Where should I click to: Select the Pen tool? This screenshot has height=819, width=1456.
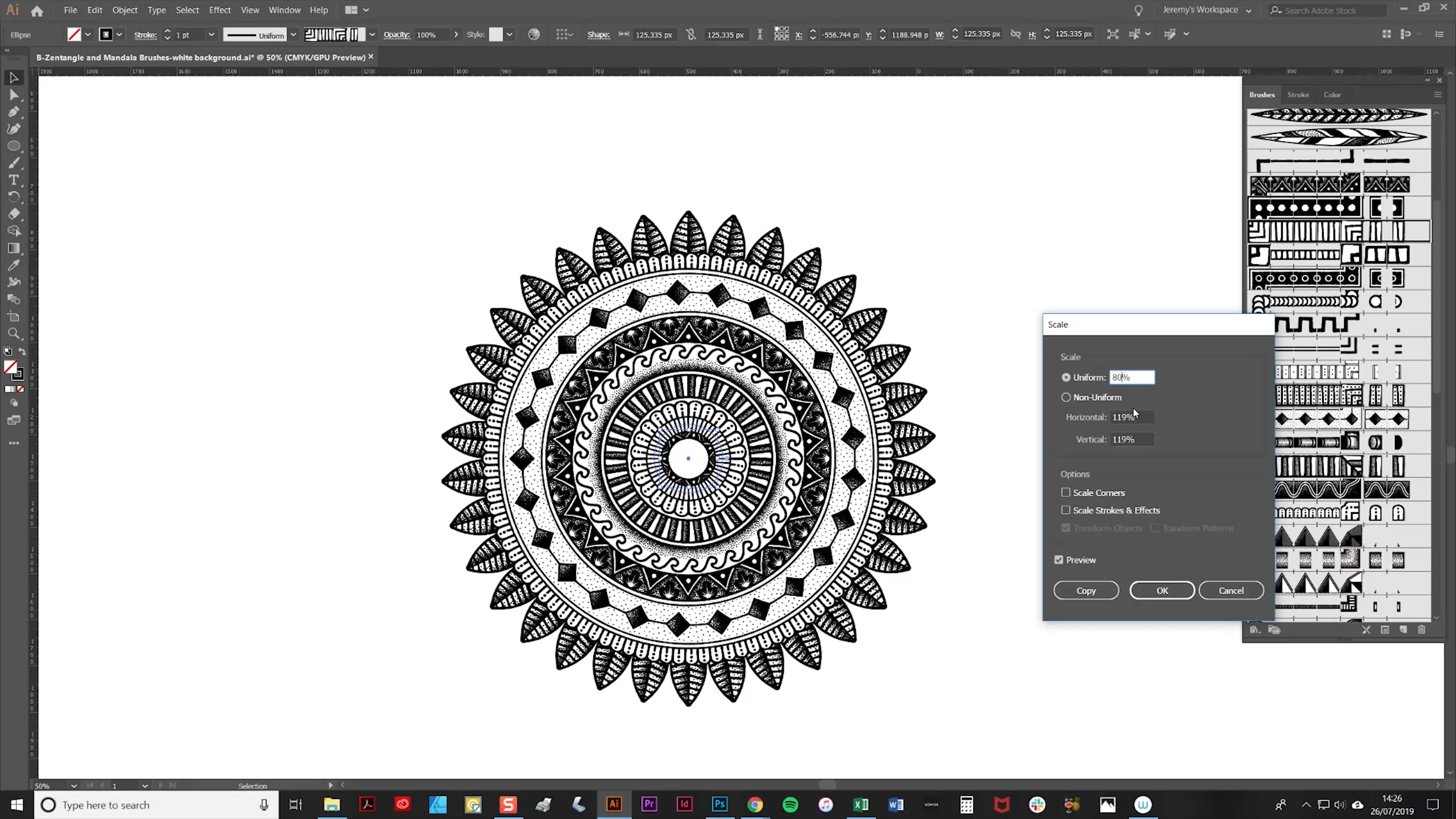(14, 112)
